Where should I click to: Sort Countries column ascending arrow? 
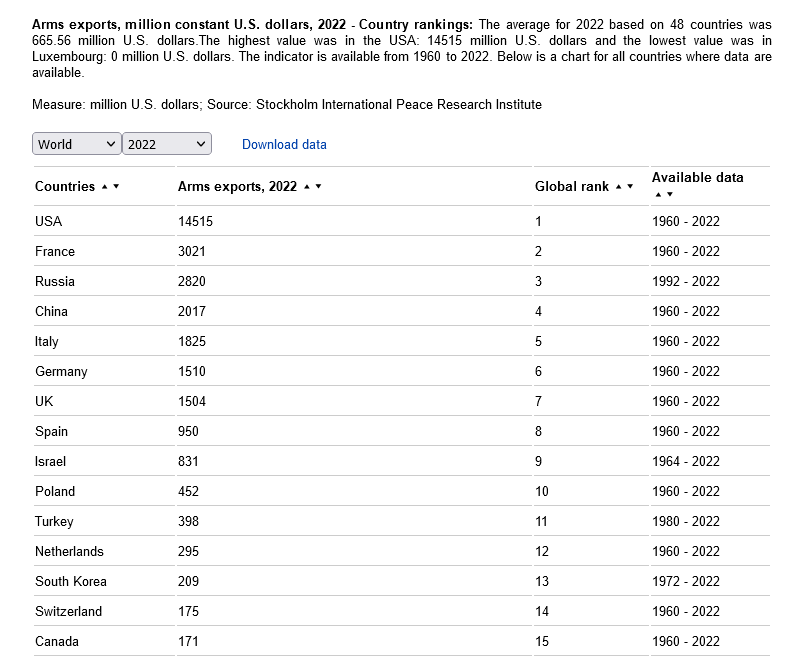pos(104,187)
